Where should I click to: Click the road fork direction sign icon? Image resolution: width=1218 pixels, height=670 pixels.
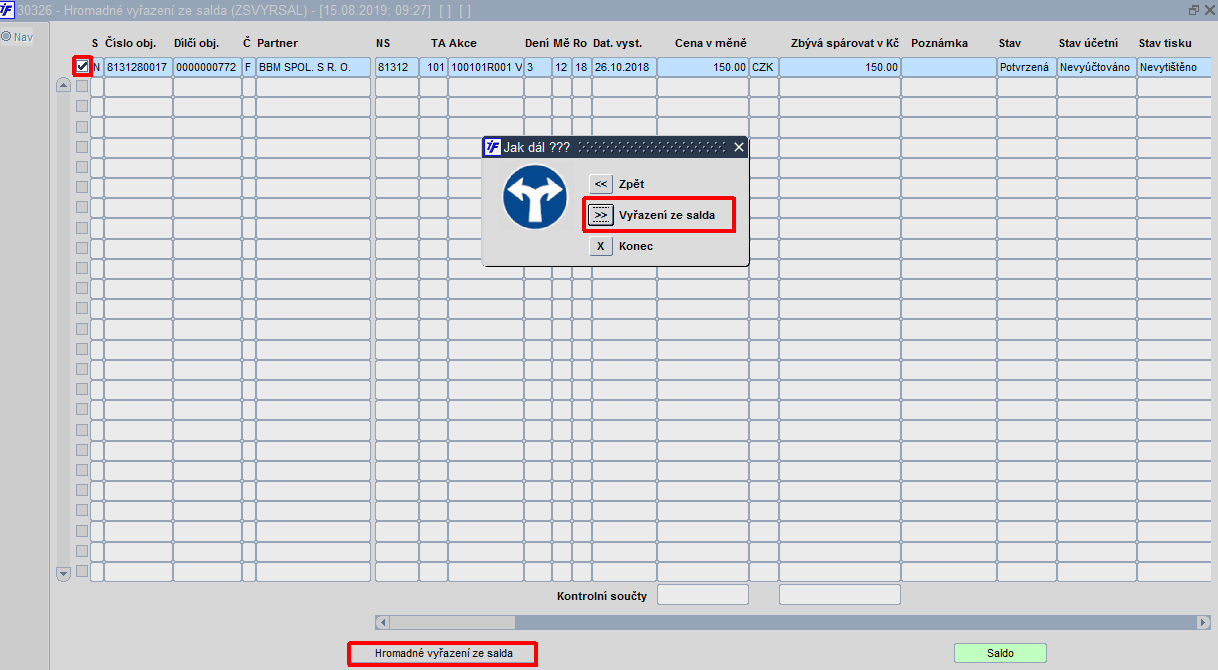point(535,196)
